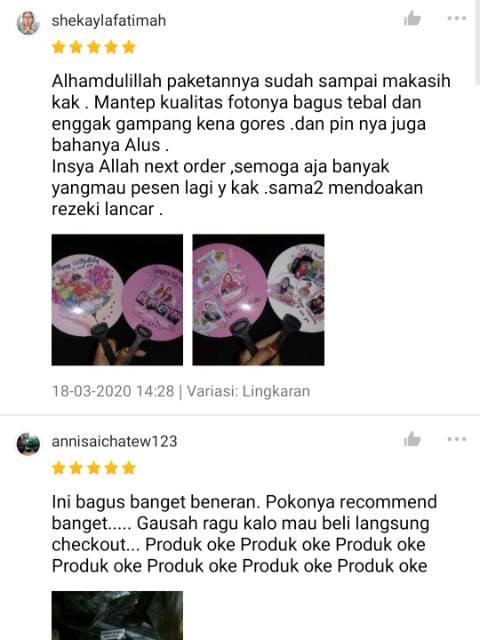480x640 pixels.
Task: Select shekaylafatimah's five-star rating
Action: tap(94, 47)
